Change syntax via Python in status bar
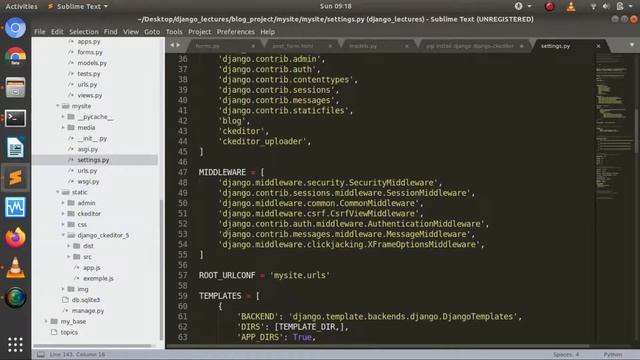 613,354
